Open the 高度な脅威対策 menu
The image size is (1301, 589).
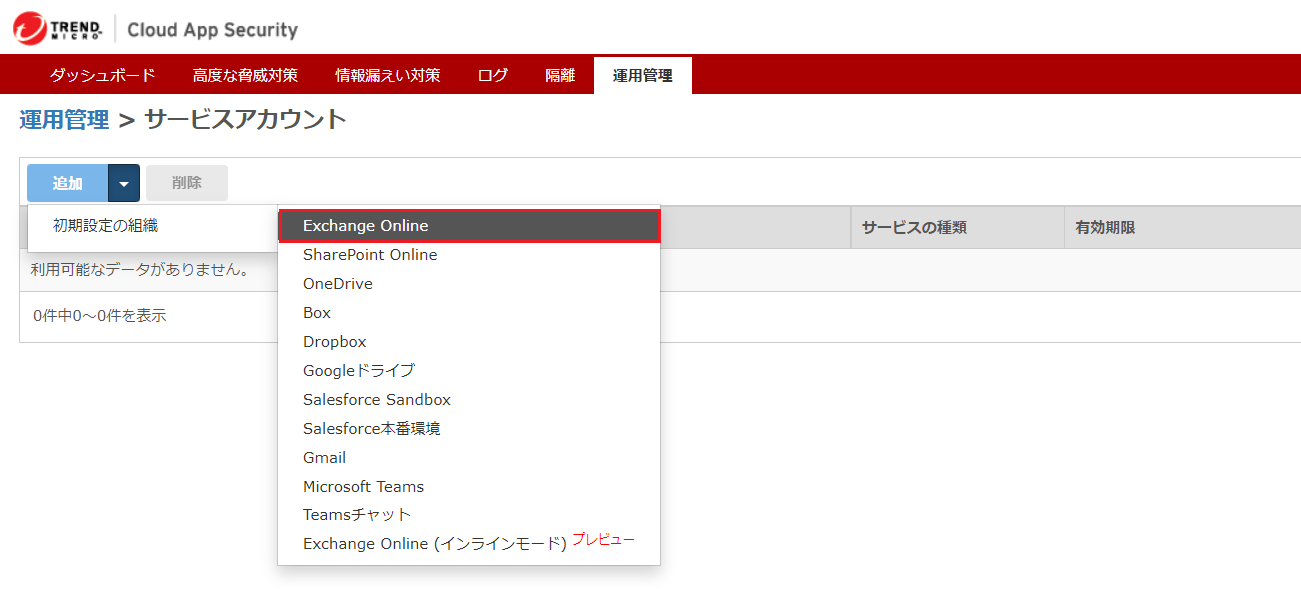245,75
